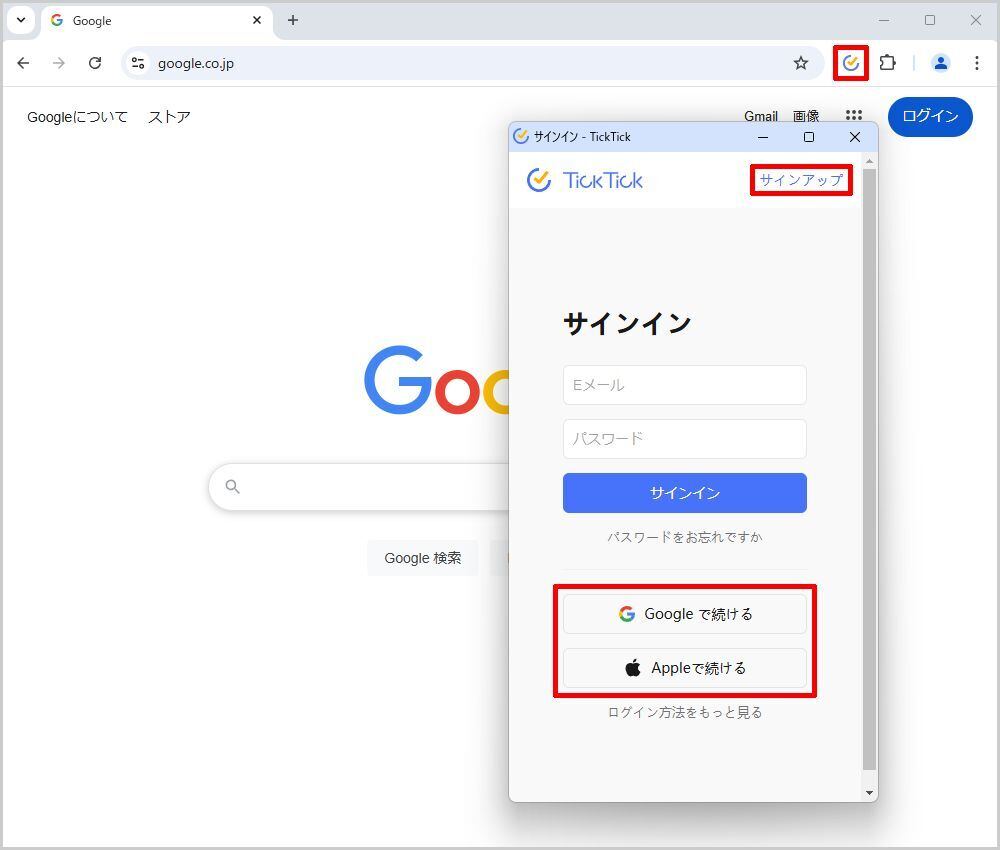This screenshot has width=1000, height=850.
Task: Click the blue サインイン button
Action: [x=684, y=493]
